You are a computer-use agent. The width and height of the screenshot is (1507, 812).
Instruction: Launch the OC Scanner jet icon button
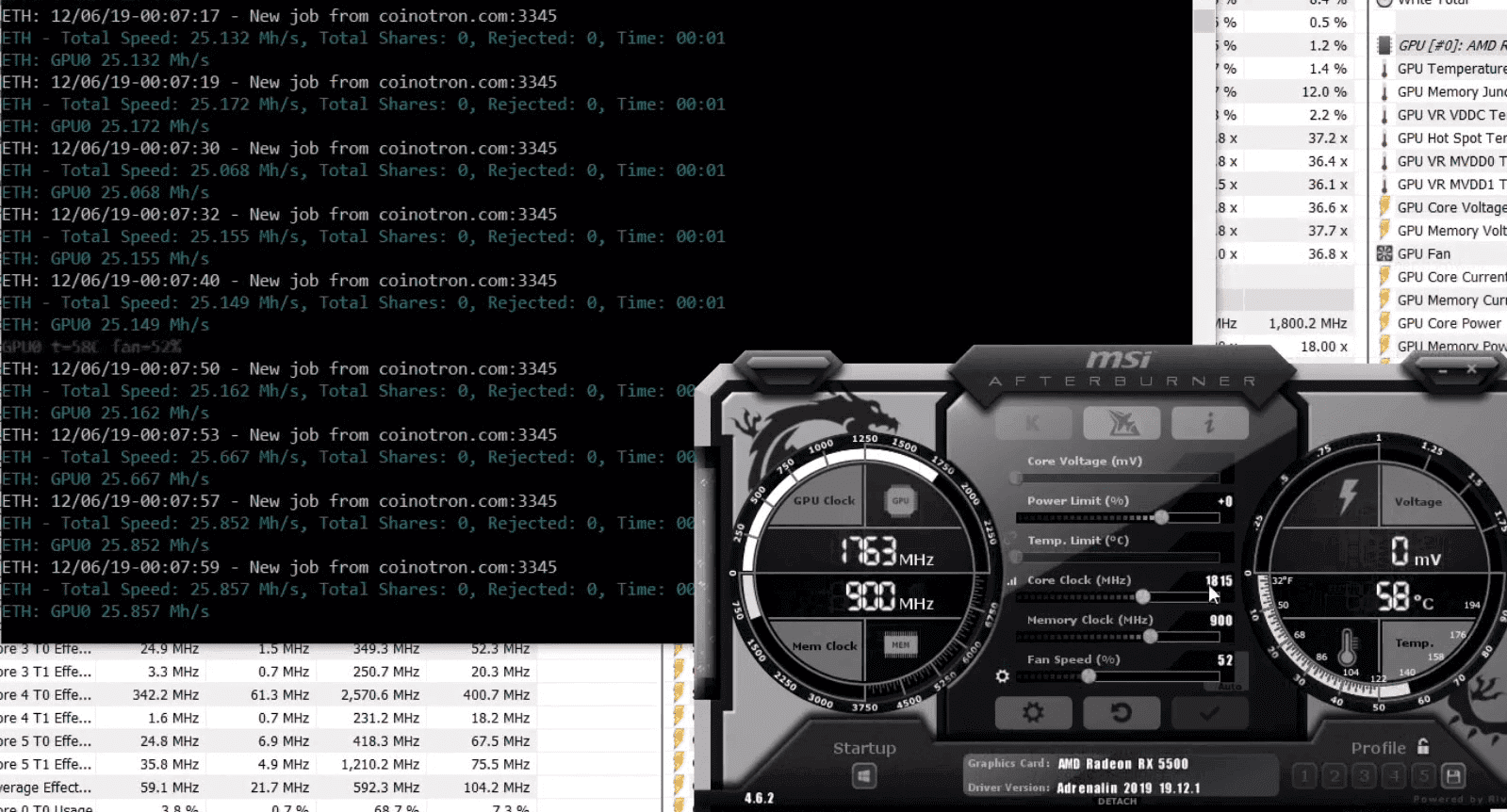pos(1122,424)
